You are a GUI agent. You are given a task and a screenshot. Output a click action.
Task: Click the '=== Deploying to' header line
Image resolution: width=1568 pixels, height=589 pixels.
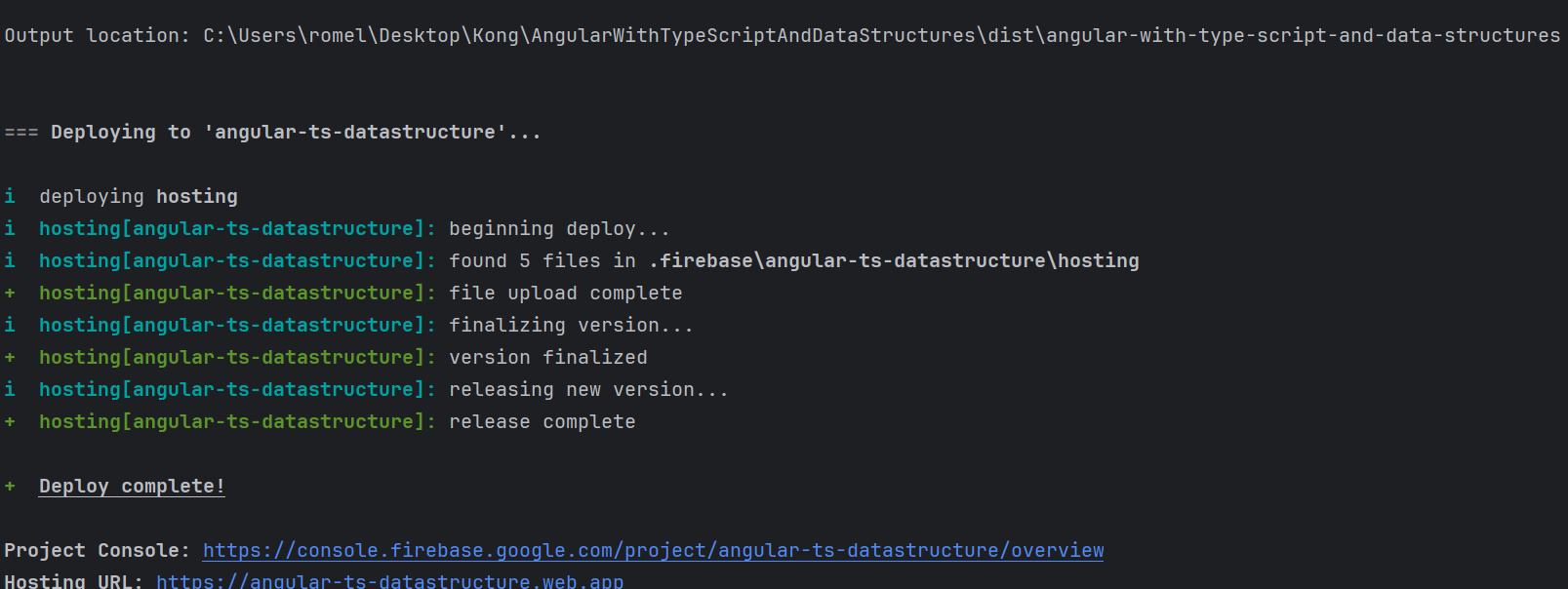272,132
